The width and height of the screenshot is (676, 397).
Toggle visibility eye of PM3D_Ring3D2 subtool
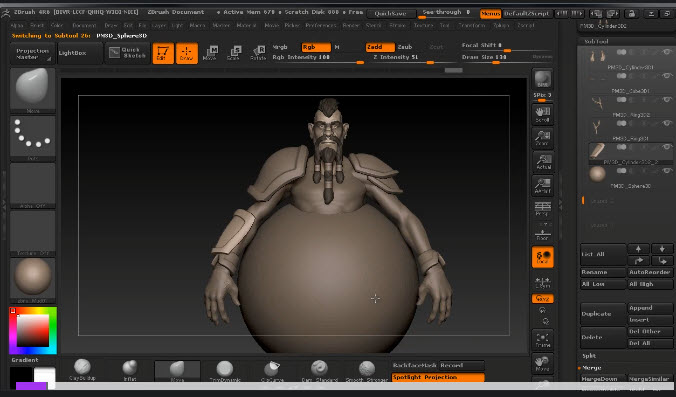tap(667, 100)
